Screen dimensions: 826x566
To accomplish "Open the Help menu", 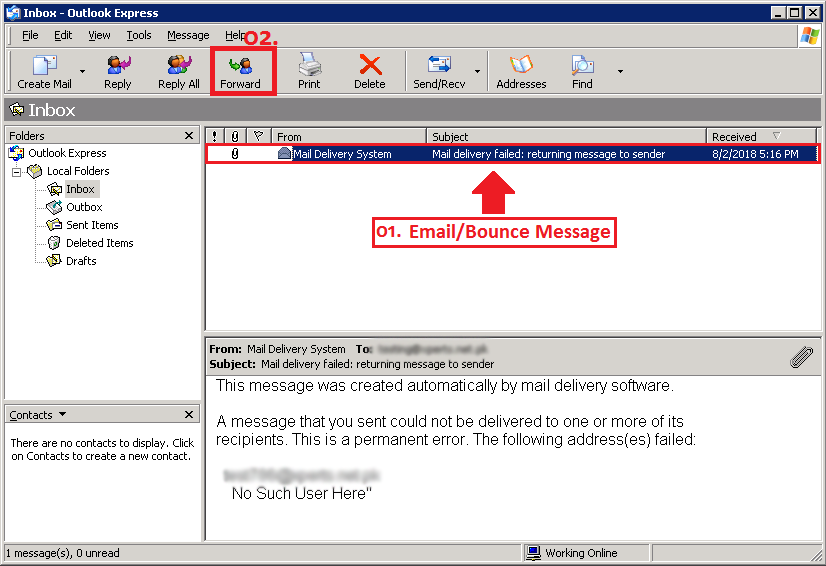I will (234, 35).
